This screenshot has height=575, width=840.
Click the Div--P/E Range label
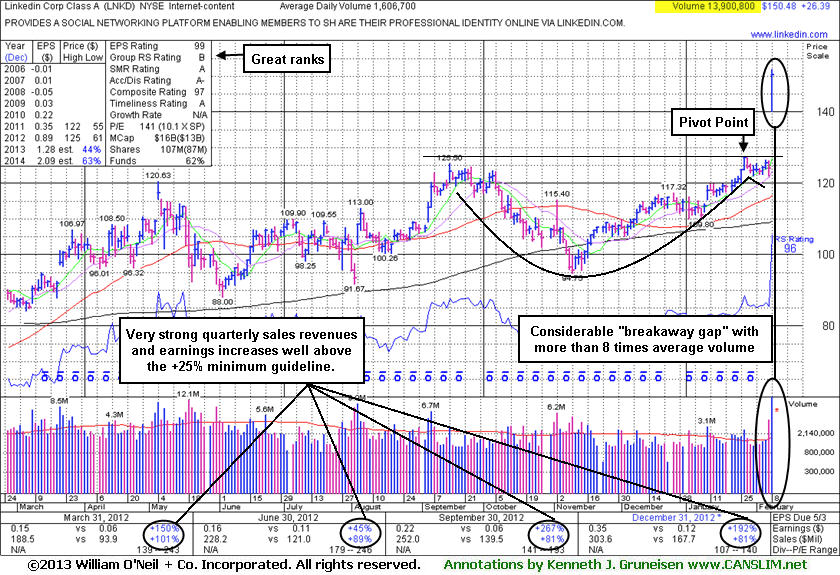805,550
